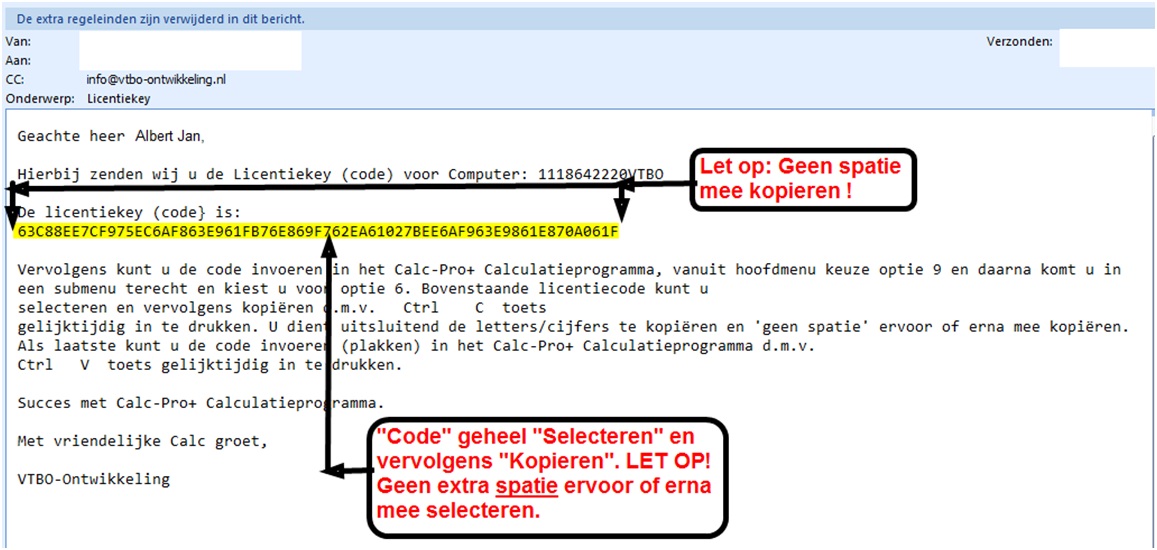The width and height of the screenshot is (1157, 550).
Task: Click the greeting line Geachte heer Albert Jan
Action: point(117,136)
